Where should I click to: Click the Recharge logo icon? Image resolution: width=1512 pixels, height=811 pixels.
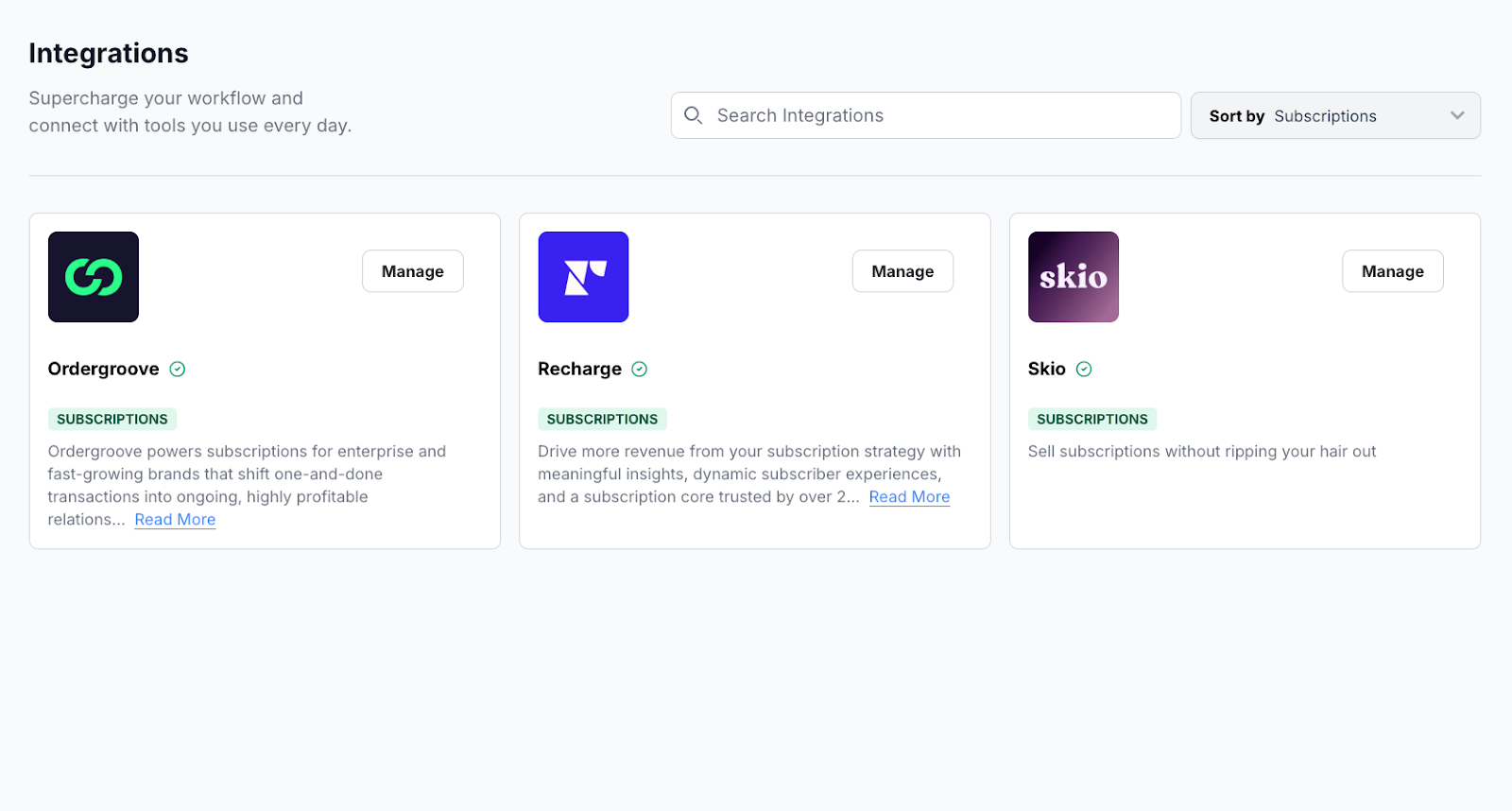(x=583, y=277)
